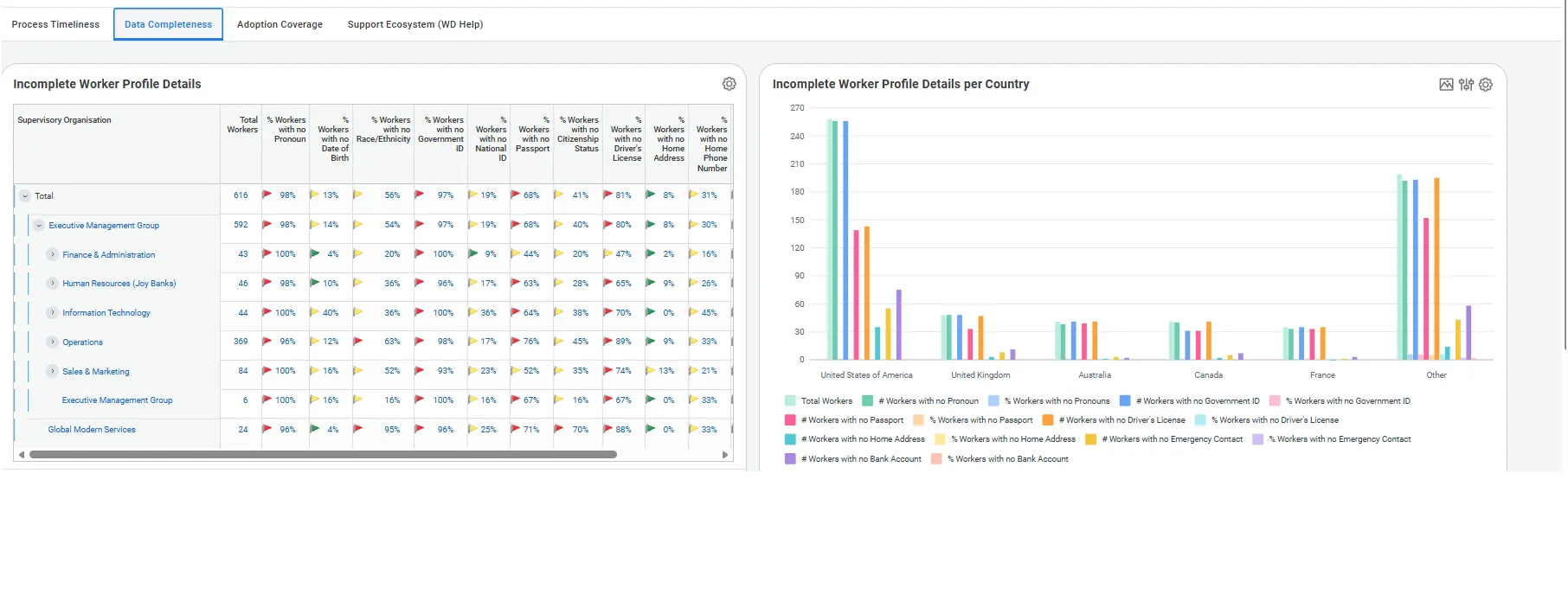The image size is (1568, 614).
Task: Click Global Modern Services total 24
Action: pos(243,430)
